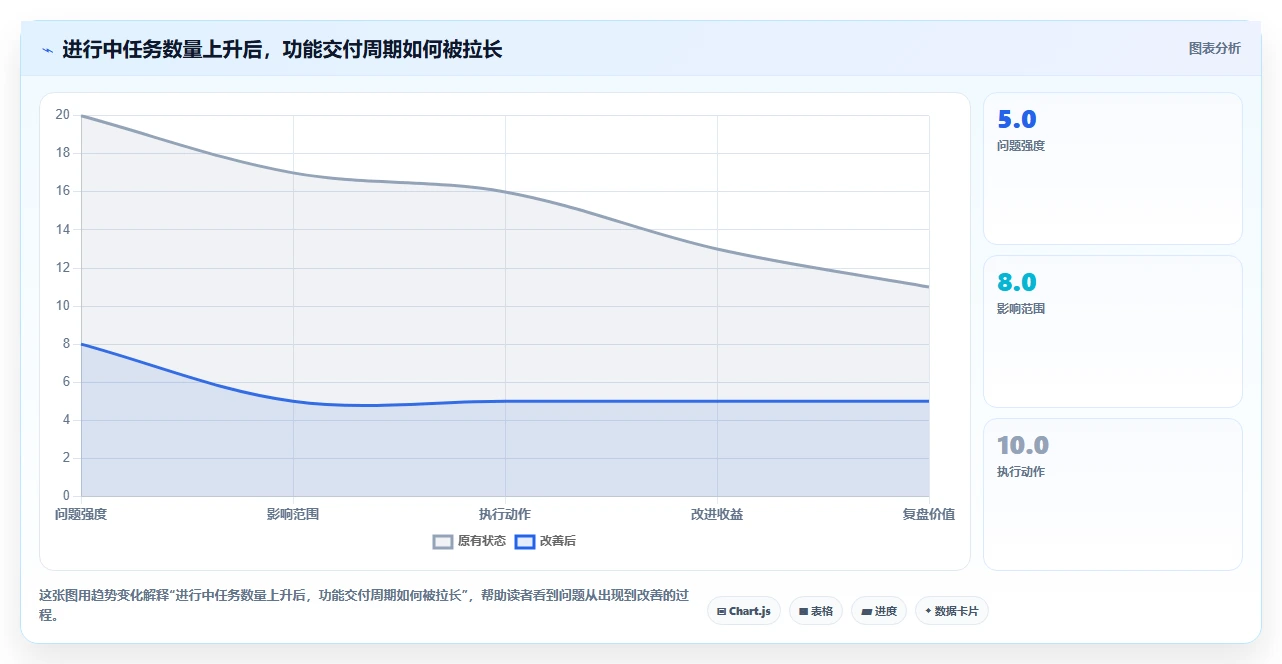Select the 表格 tag
The width and height of the screenshot is (1282, 664).
(x=816, y=611)
